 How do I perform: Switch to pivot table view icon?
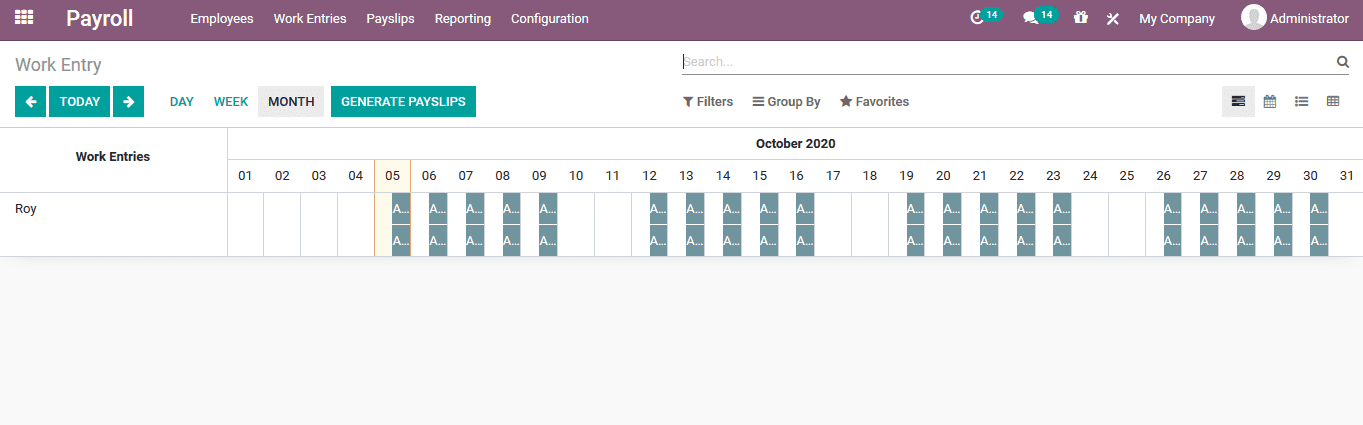1333,101
